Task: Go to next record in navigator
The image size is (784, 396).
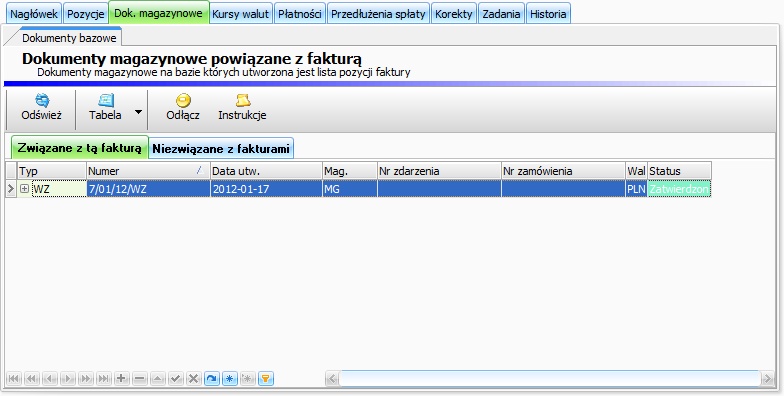Action: [68, 378]
